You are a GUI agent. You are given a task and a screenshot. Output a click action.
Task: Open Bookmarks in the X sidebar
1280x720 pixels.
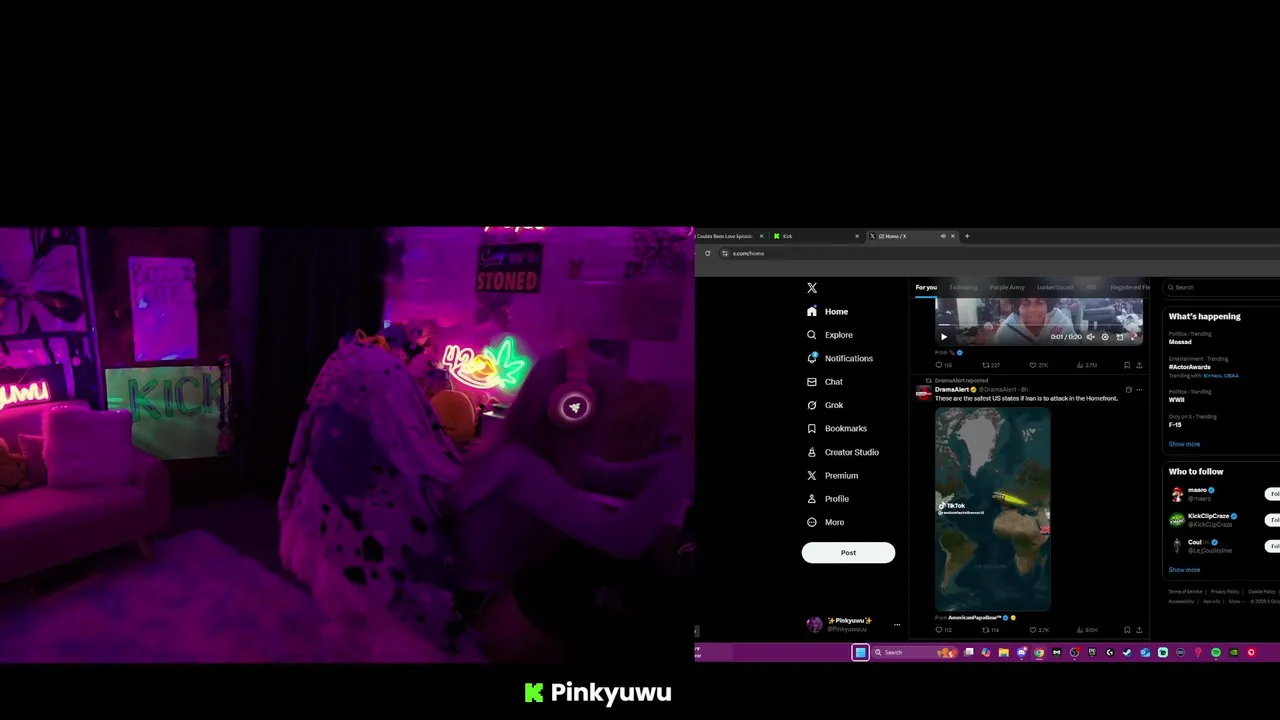pos(837,428)
